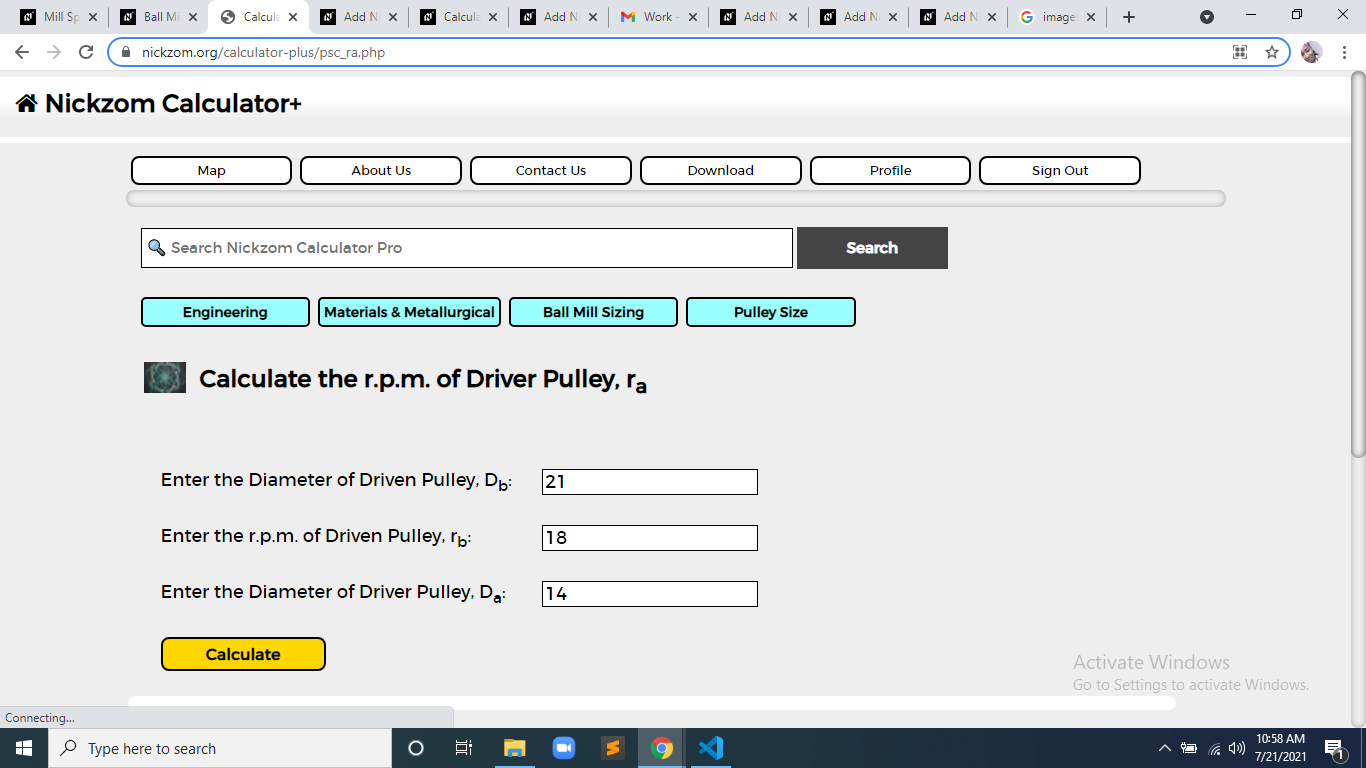Open Zoom from taskbar
The width and height of the screenshot is (1366, 768).
(x=564, y=748)
